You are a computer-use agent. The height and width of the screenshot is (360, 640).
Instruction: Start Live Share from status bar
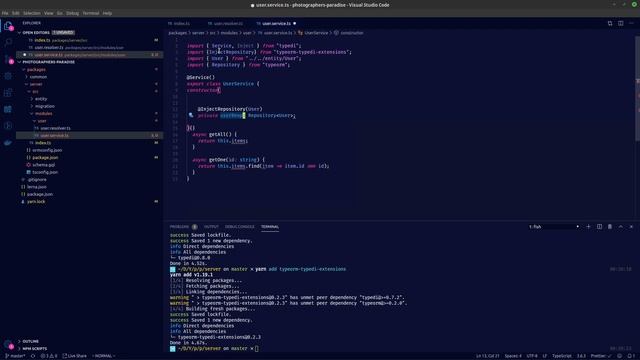point(74,356)
